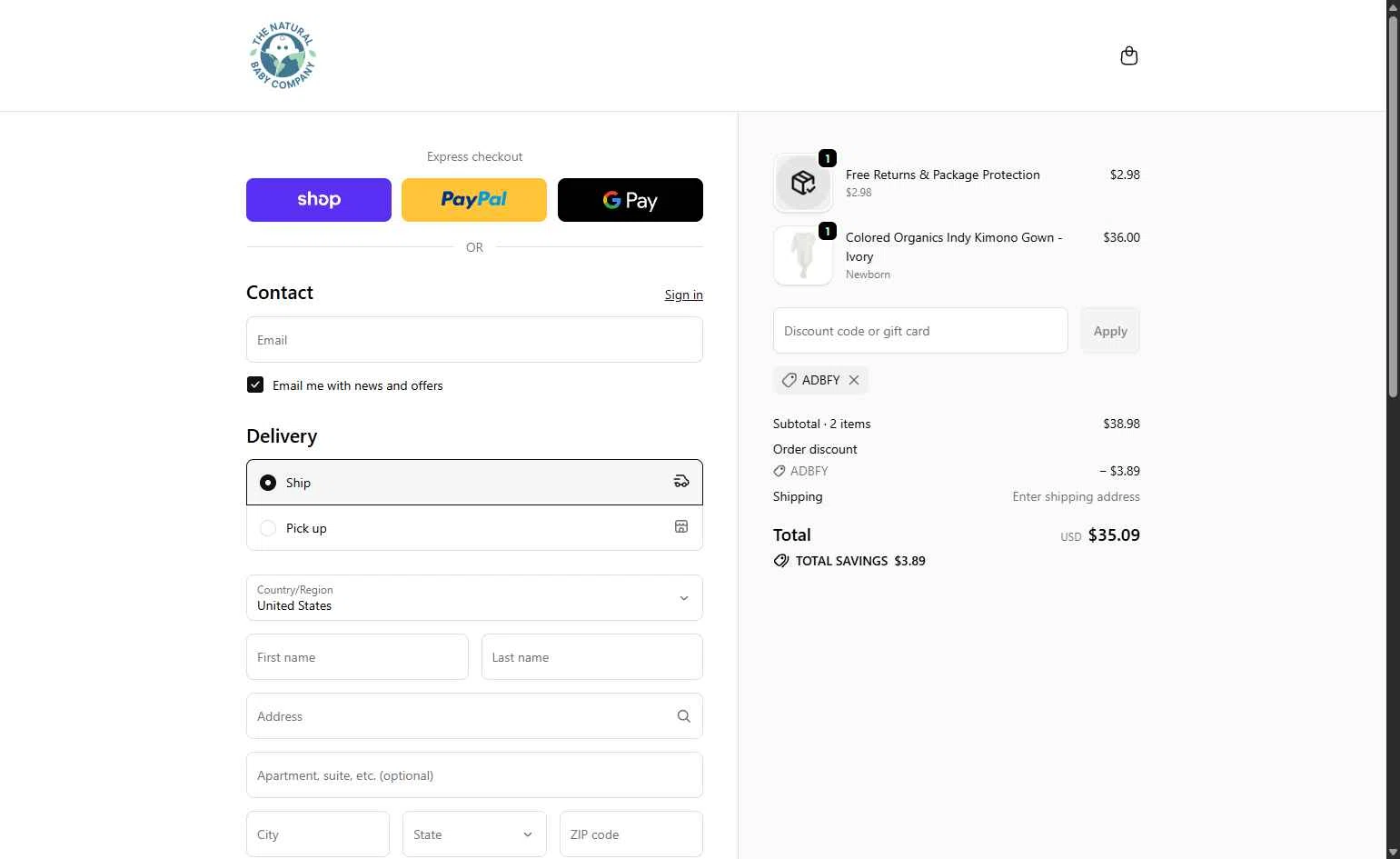Viewport: 1400px width, 859px height.
Task: Focus the Discount code or gift card field
Action: 920,330
